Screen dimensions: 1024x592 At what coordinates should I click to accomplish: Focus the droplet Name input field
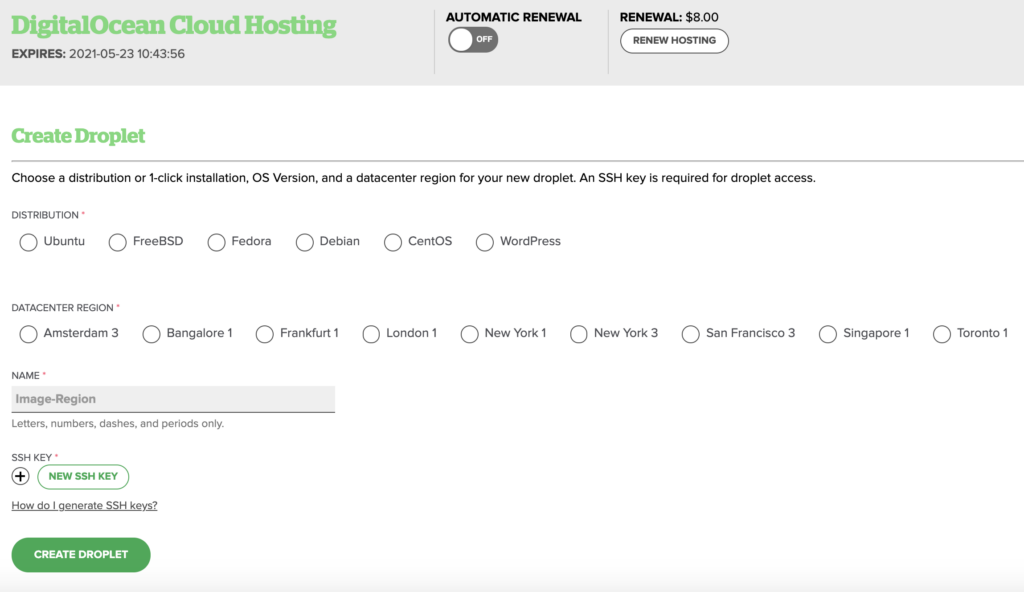click(x=173, y=399)
